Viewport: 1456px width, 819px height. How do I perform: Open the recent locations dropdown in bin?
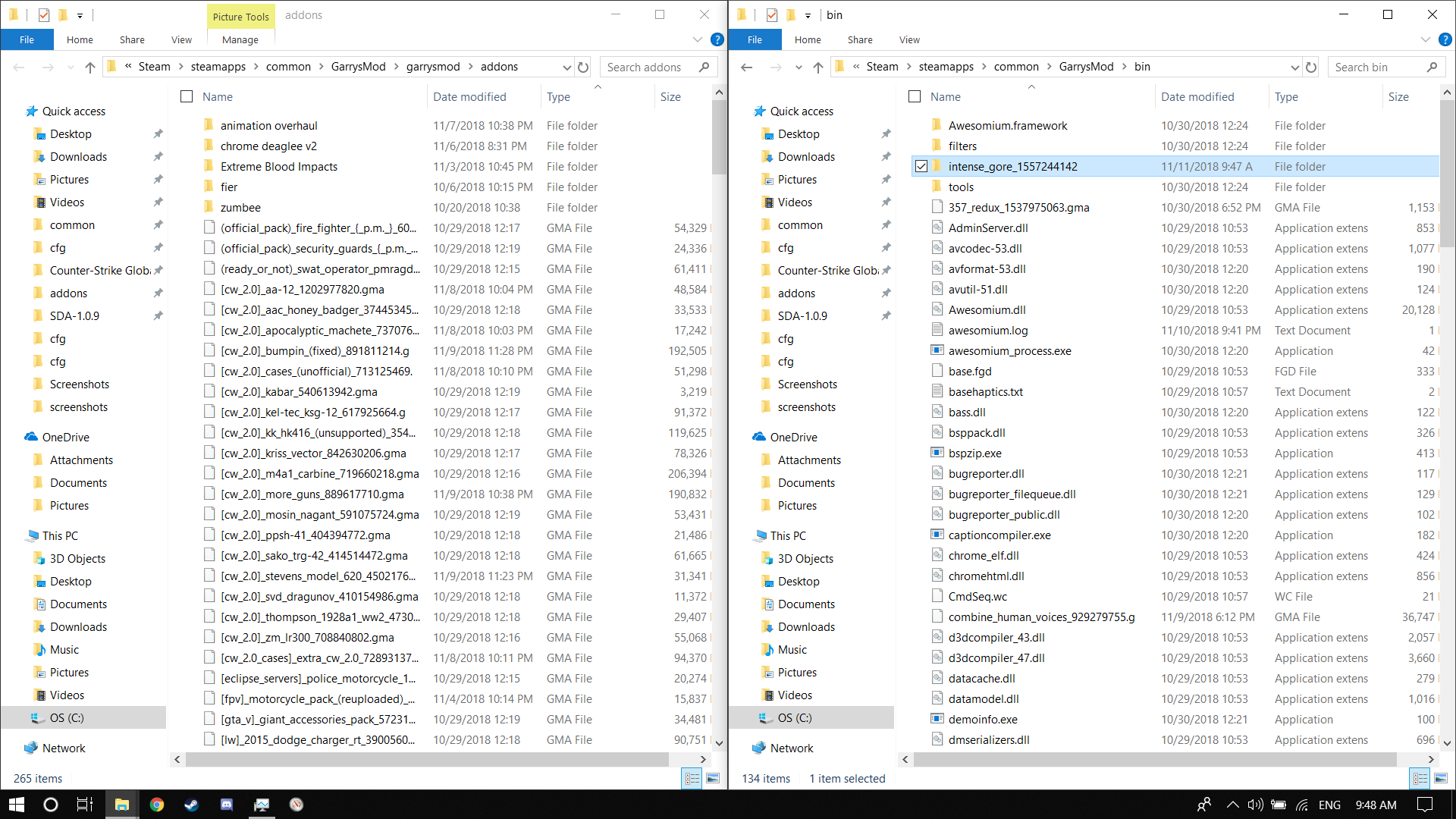[799, 67]
